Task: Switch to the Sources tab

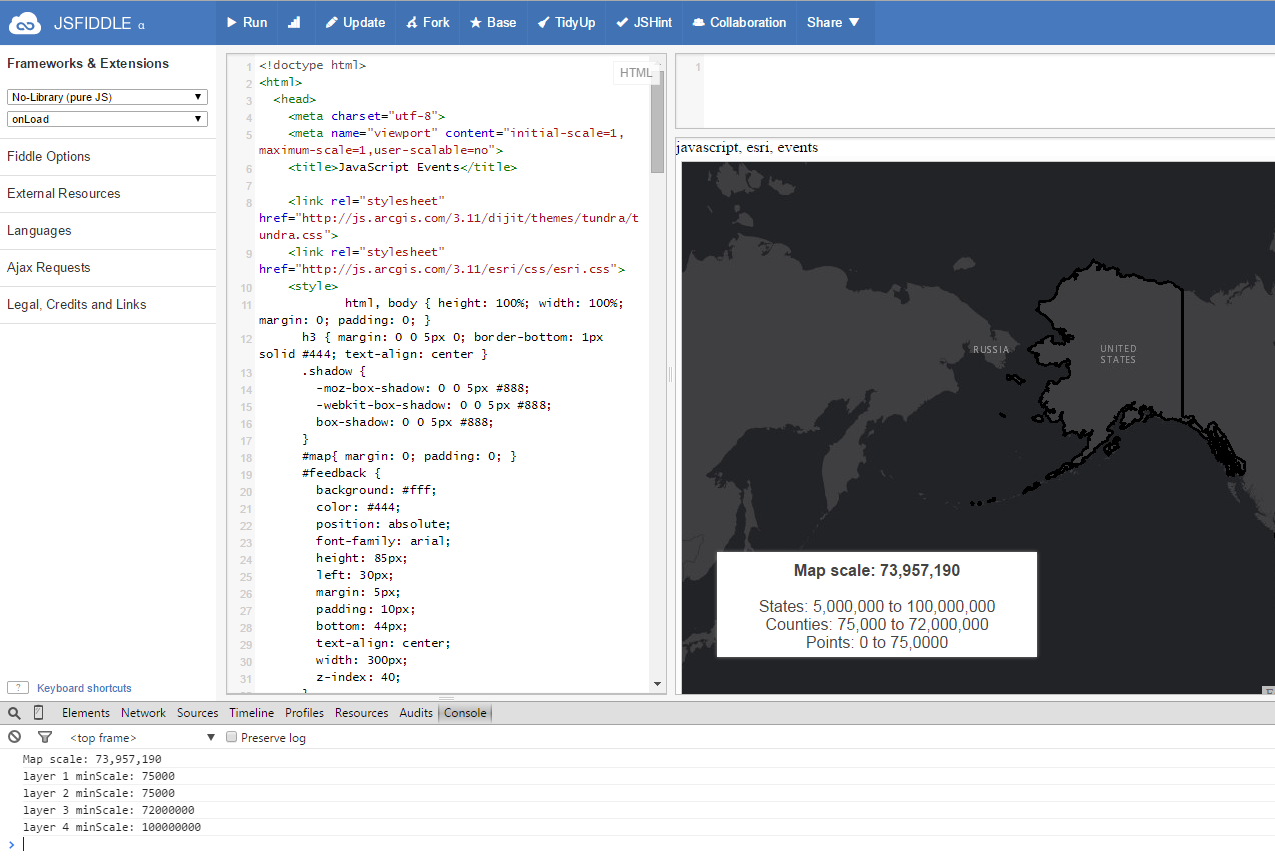Action: tap(198, 713)
